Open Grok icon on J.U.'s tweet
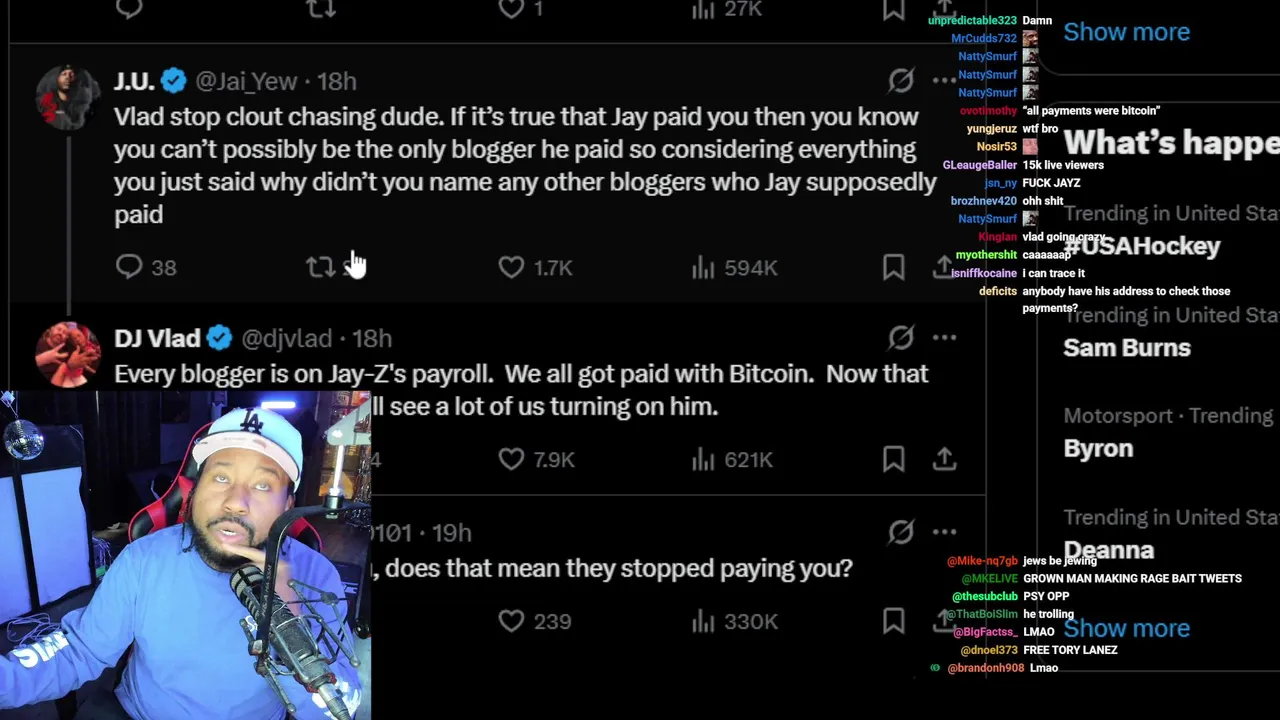This screenshot has width=1280, height=720. pyautogui.click(x=901, y=81)
